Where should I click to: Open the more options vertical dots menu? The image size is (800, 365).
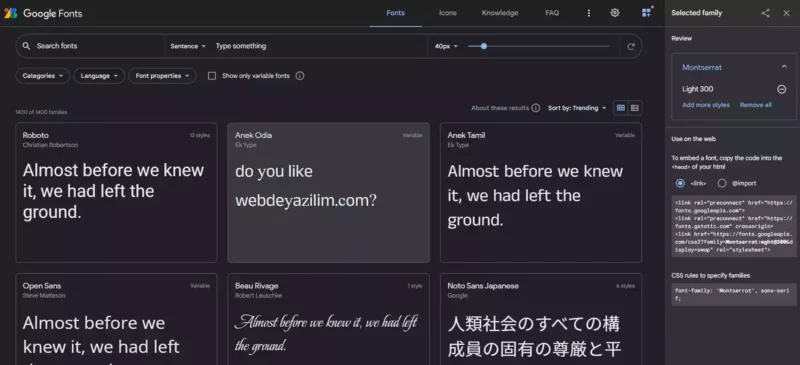[588, 13]
